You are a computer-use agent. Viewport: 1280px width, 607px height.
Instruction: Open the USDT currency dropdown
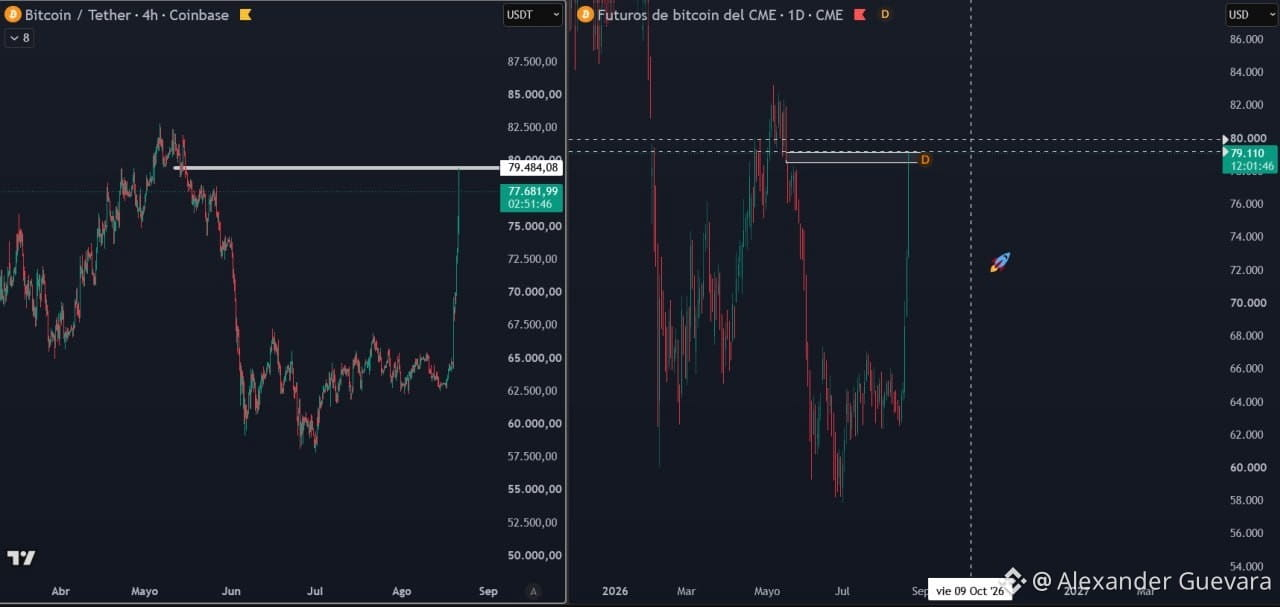click(x=532, y=15)
